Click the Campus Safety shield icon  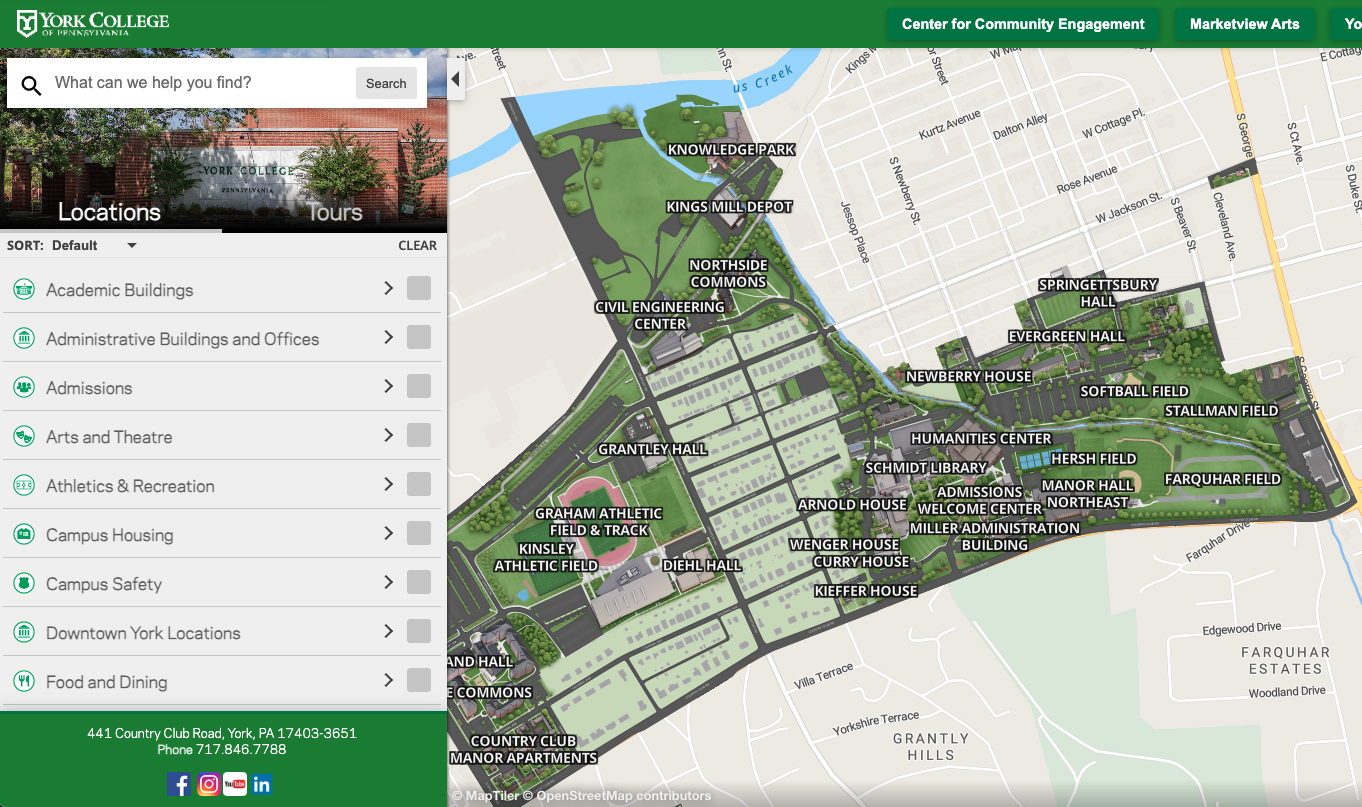[24, 584]
